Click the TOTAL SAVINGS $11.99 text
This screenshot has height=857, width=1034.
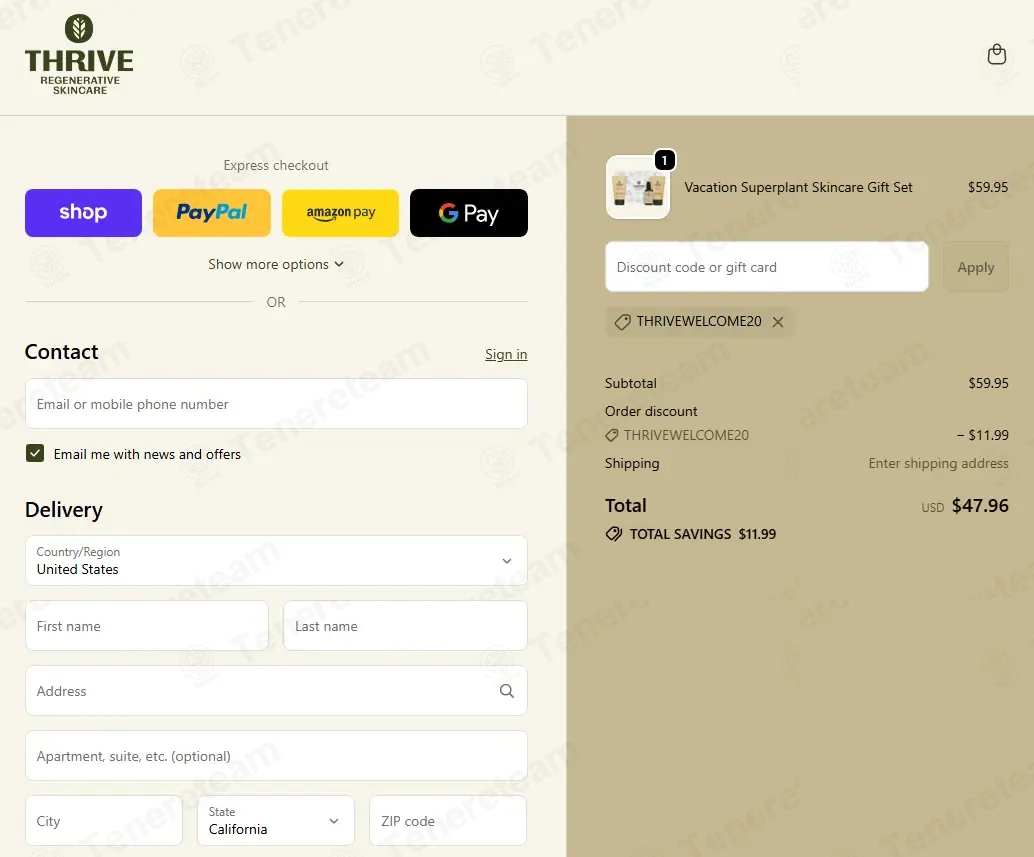coord(702,534)
